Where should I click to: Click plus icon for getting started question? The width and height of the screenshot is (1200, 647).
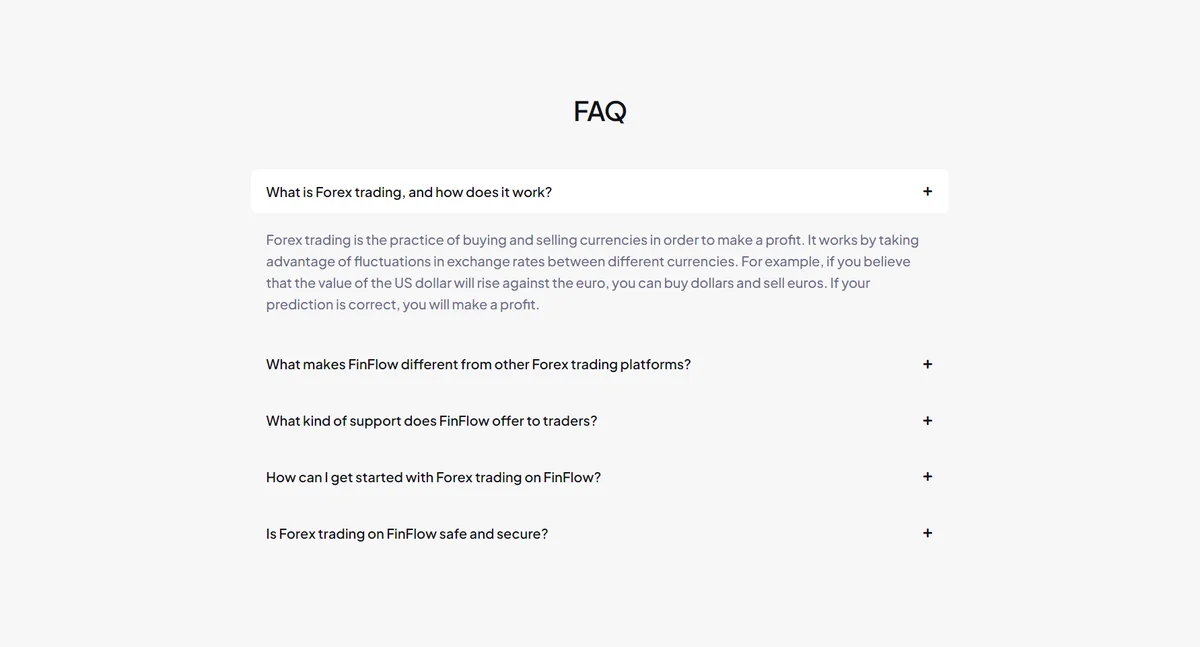pos(927,477)
